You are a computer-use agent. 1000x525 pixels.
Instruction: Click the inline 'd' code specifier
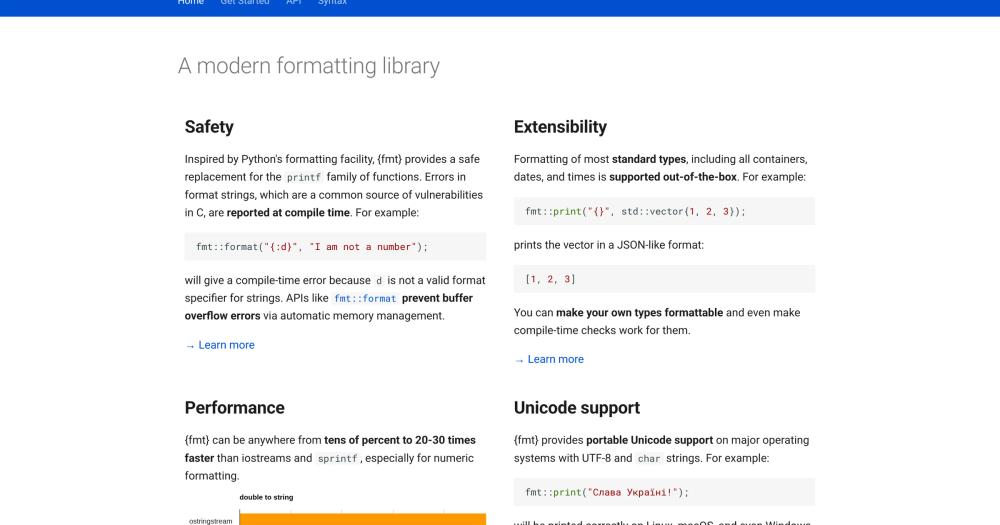pos(379,281)
